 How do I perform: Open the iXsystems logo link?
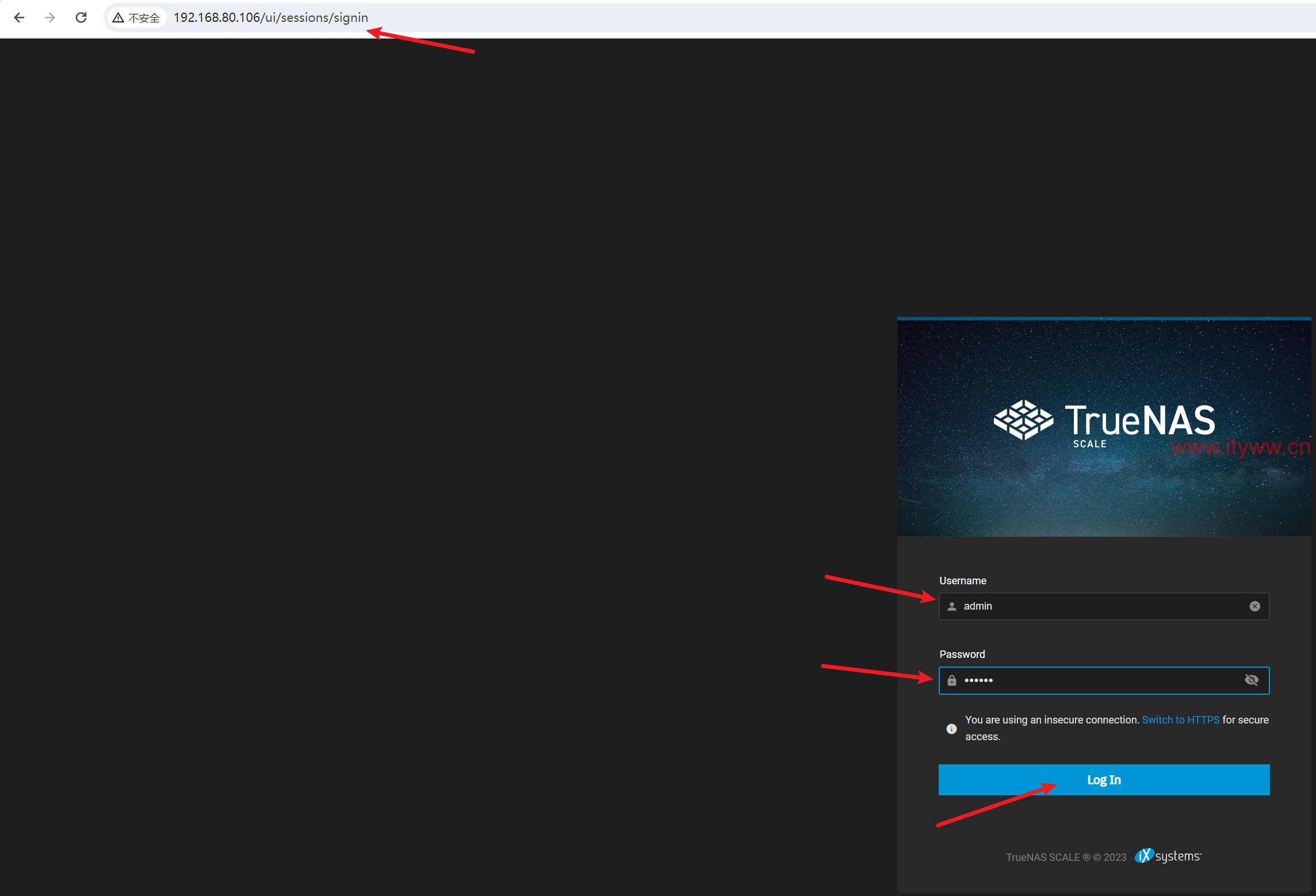point(1168,856)
